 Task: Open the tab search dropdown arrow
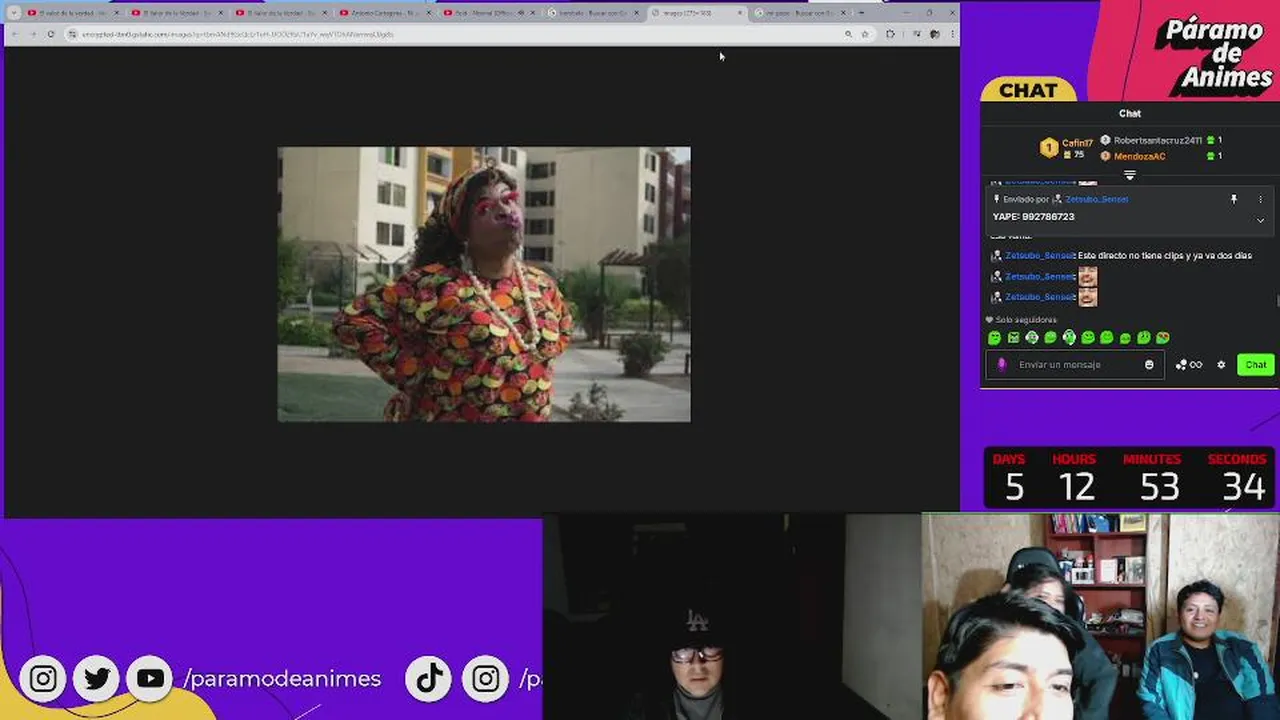click(x=13, y=13)
